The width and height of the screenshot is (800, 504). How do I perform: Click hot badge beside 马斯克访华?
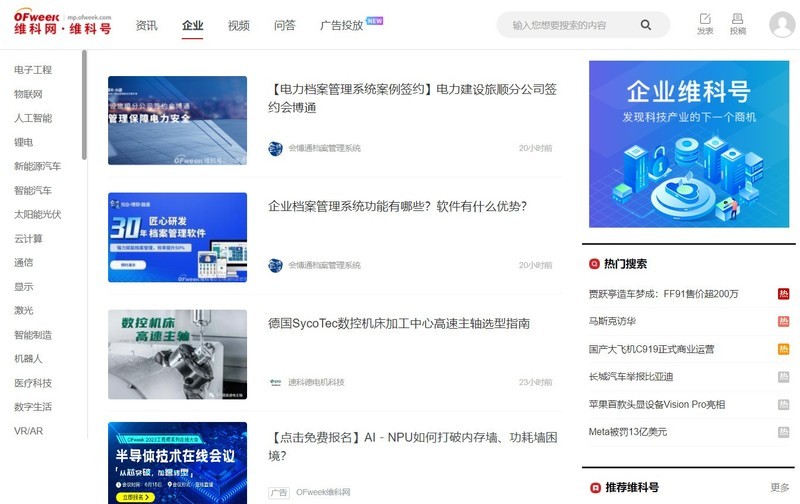pos(783,321)
